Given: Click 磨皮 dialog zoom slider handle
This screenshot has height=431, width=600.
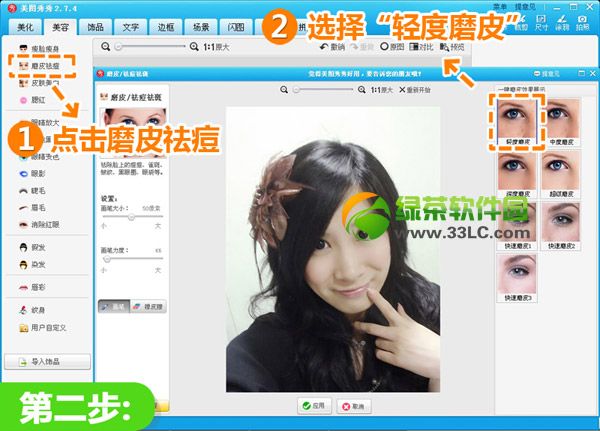Looking at the screenshot, I should (x=296, y=90).
